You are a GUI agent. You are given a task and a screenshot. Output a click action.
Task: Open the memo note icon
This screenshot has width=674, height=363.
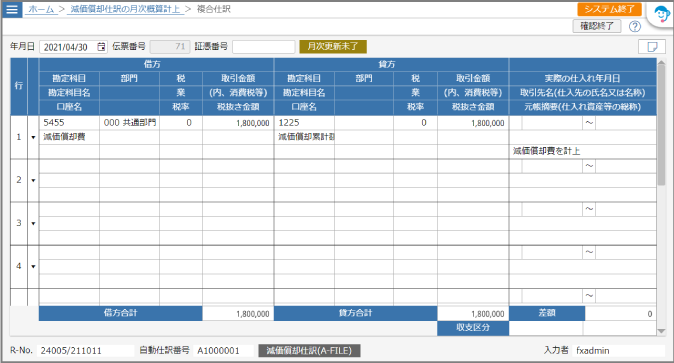pyautogui.click(x=652, y=46)
